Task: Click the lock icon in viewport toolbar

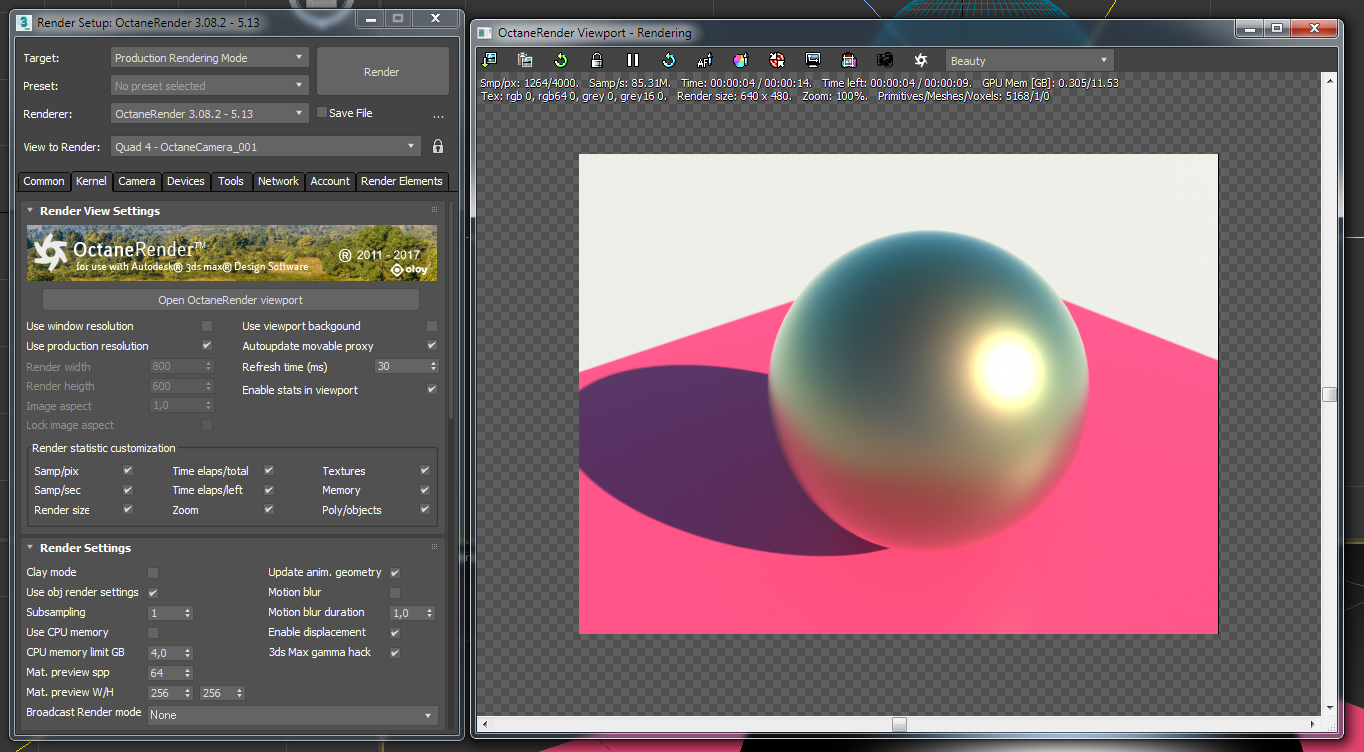Action: (x=597, y=61)
